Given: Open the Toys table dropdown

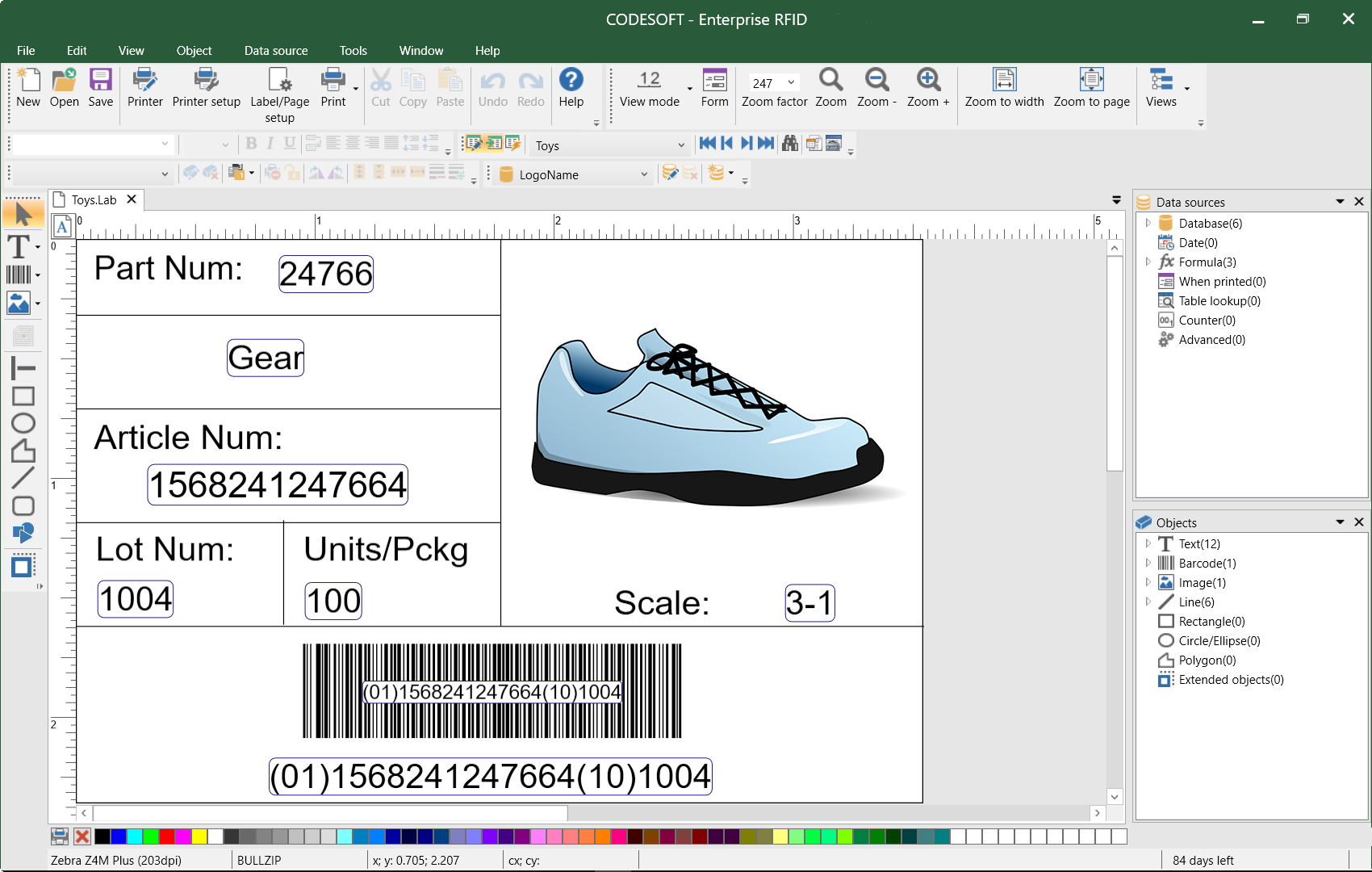Looking at the screenshot, I should point(680,145).
